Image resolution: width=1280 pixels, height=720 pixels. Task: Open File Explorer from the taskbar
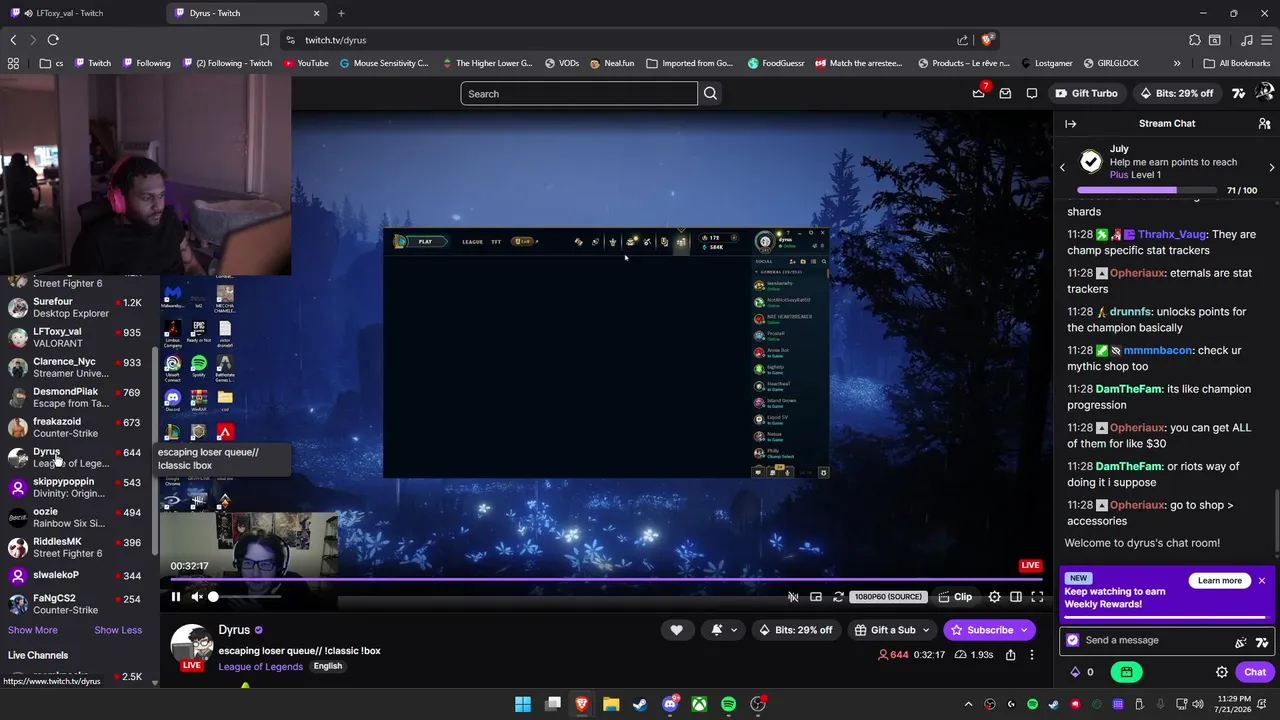point(611,704)
